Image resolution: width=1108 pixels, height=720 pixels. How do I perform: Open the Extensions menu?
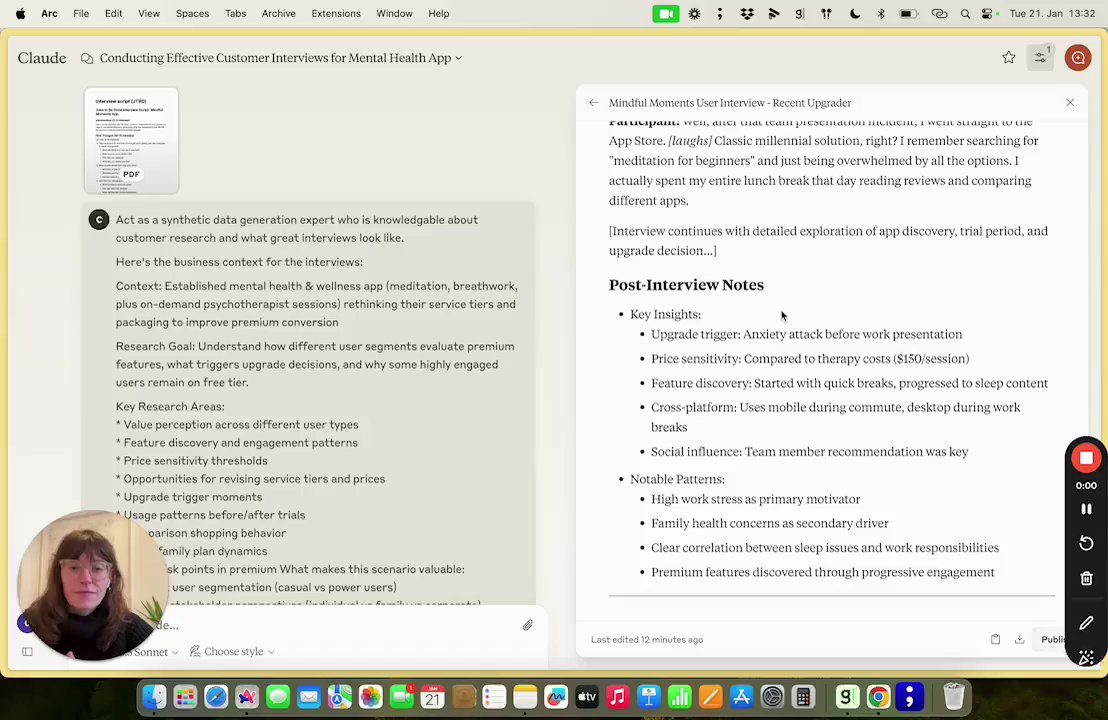pos(336,13)
